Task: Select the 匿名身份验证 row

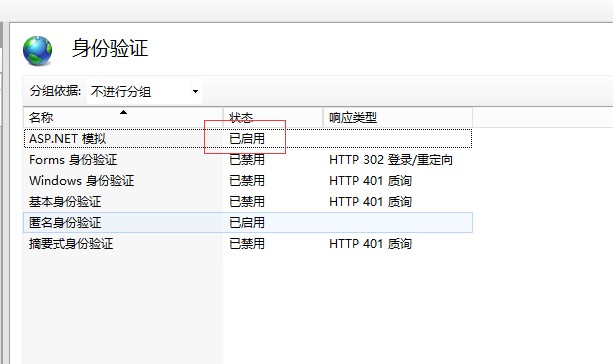Action: click(248, 222)
